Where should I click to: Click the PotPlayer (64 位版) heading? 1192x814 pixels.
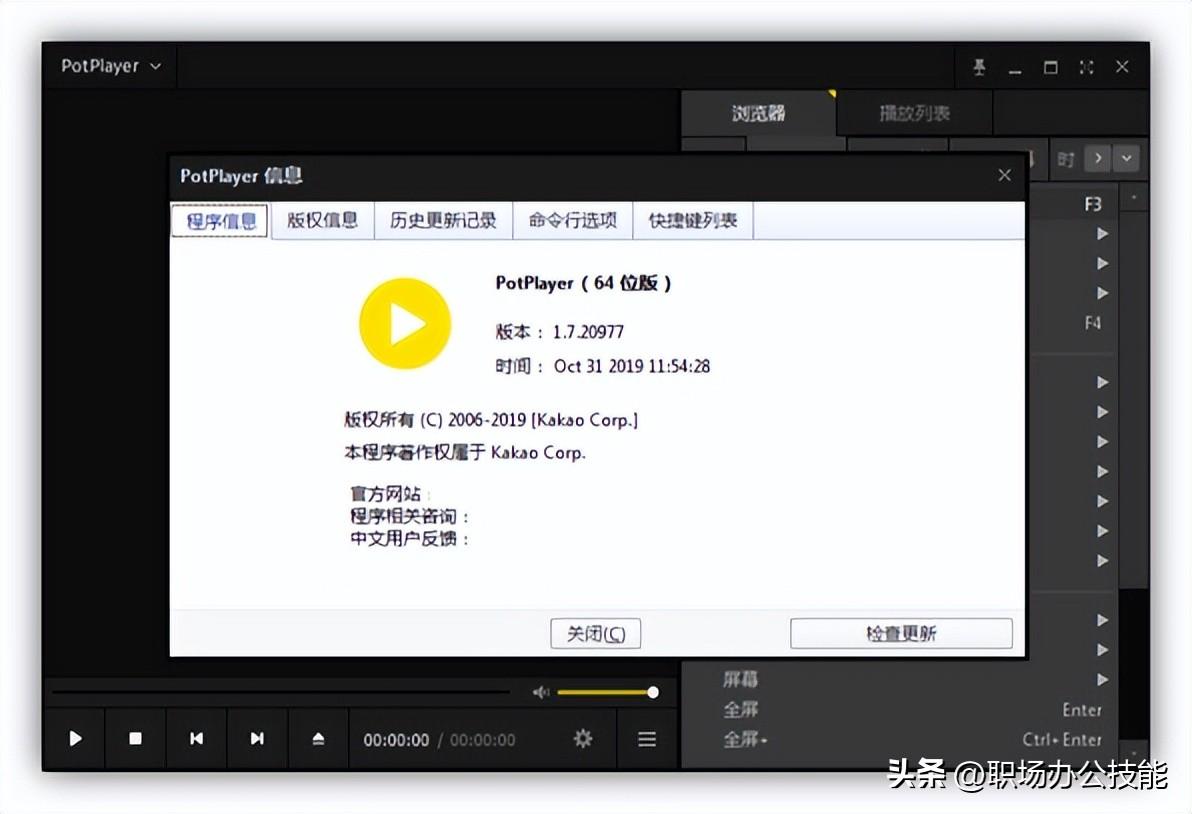pos(583,283)
